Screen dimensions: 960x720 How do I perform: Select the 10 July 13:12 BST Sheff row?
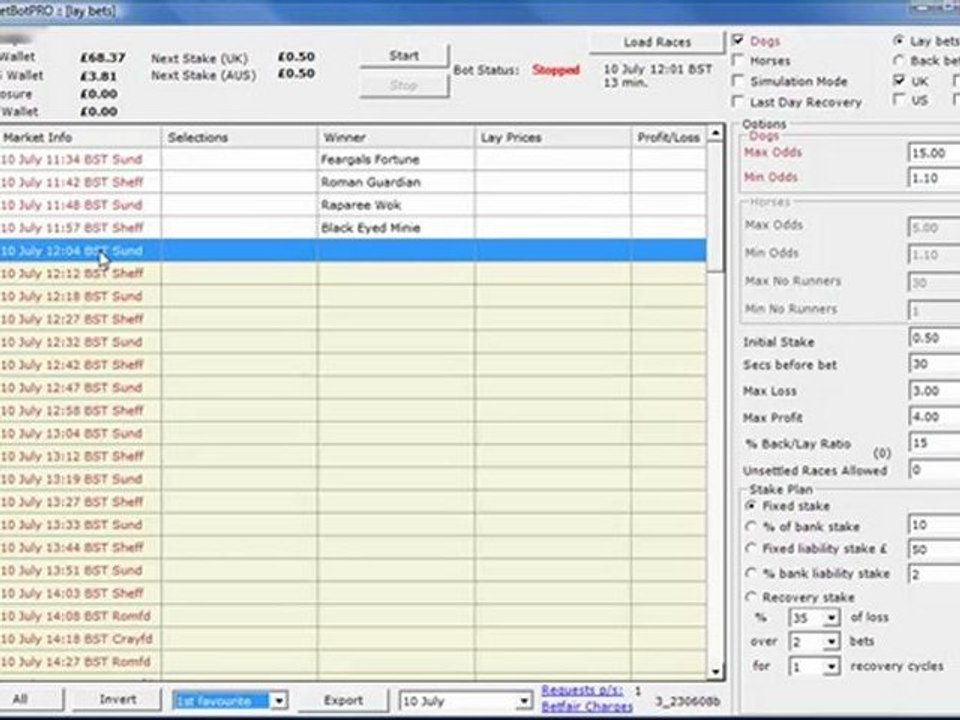click(353, 456)
